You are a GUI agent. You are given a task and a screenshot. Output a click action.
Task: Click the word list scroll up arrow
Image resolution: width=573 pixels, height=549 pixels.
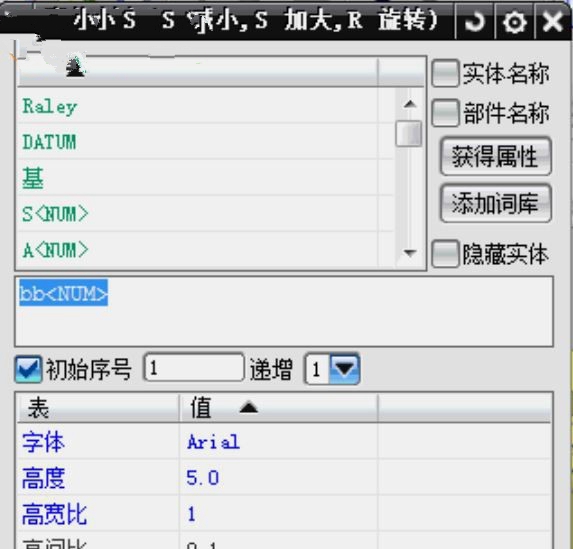click(x=409, y=104)
